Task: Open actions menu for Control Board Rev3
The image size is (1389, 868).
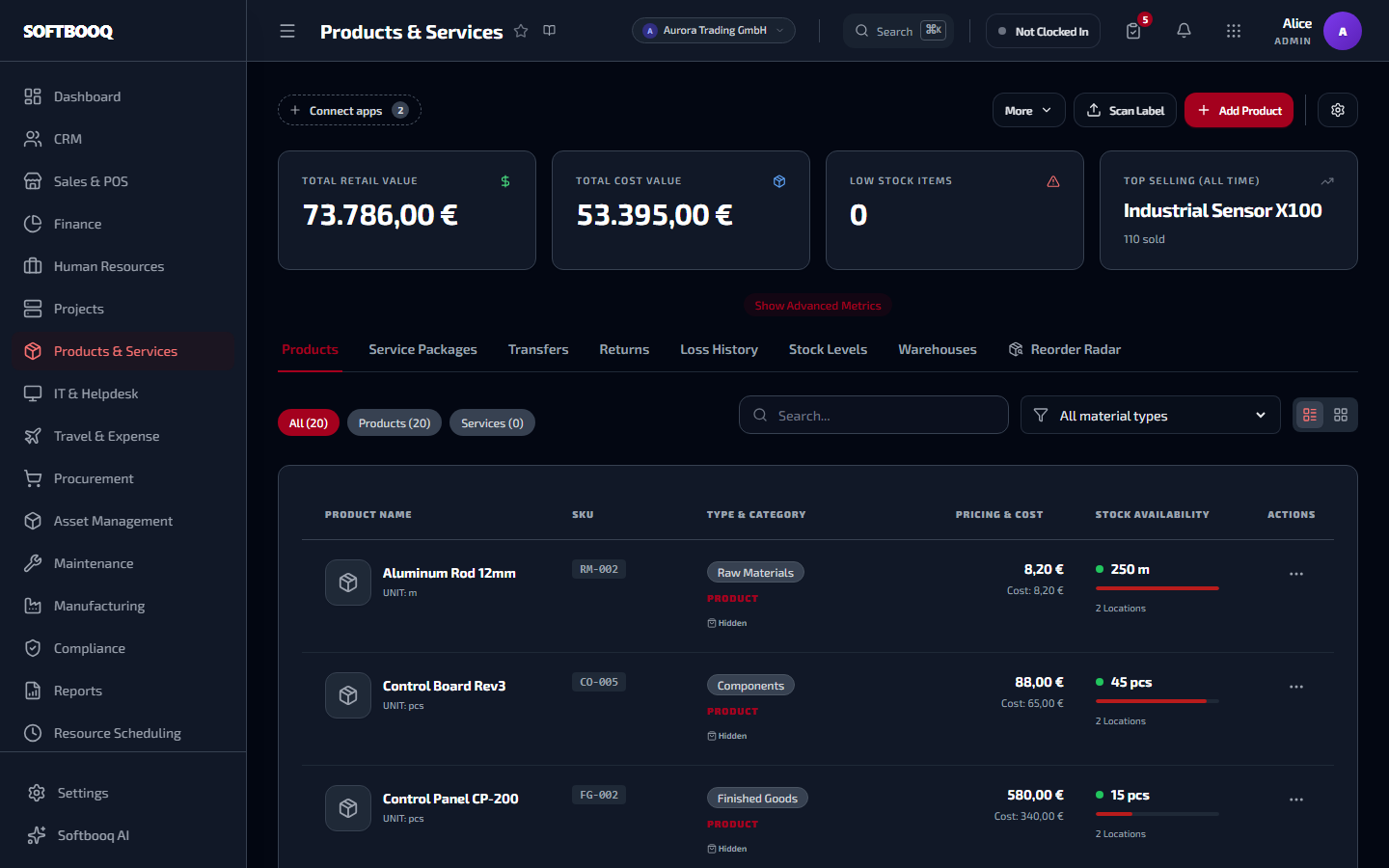Action: [x=1296, y=687]
